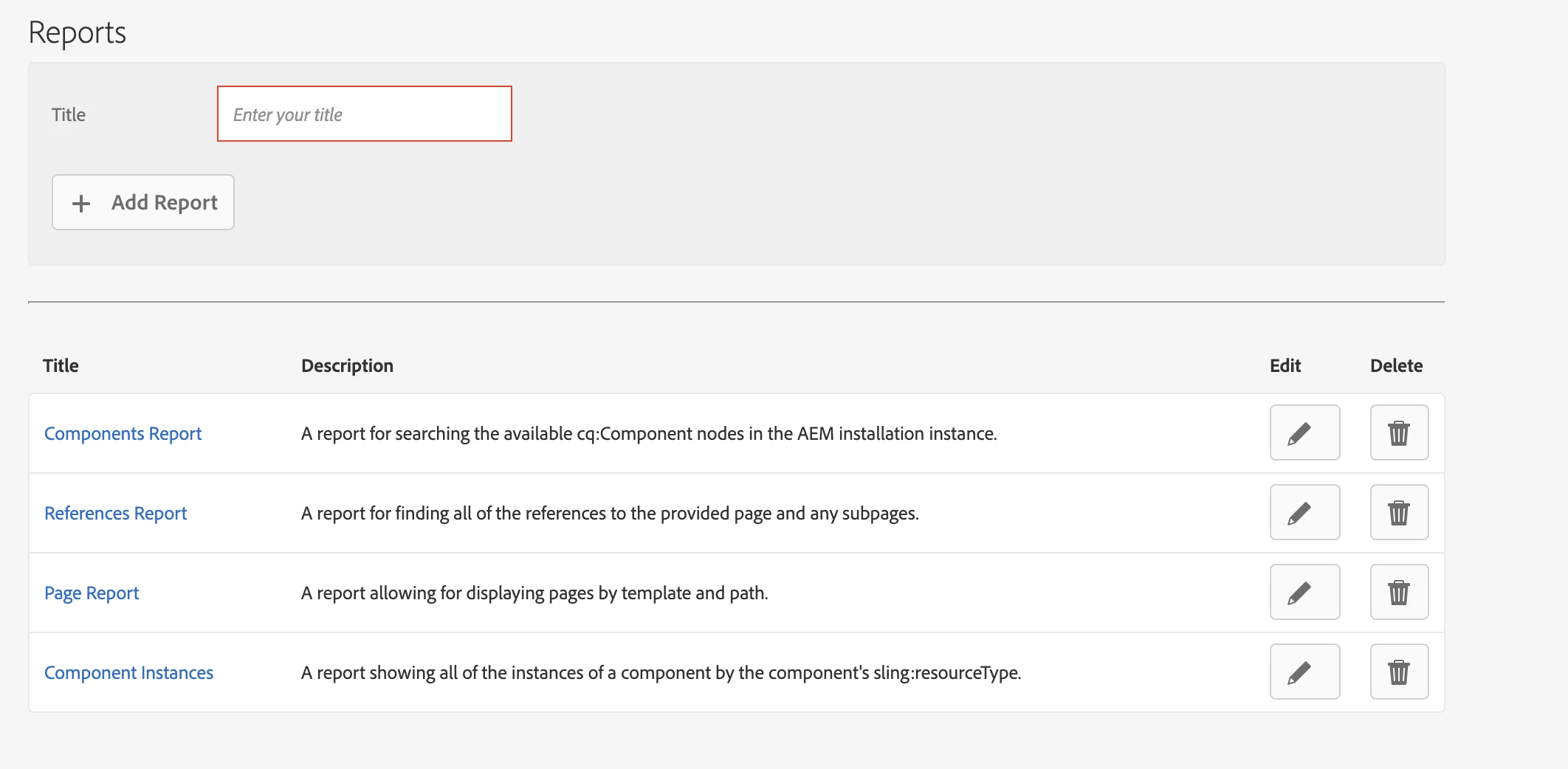
Task: Open the Component Instances link
Action: (x=128, y=673)
